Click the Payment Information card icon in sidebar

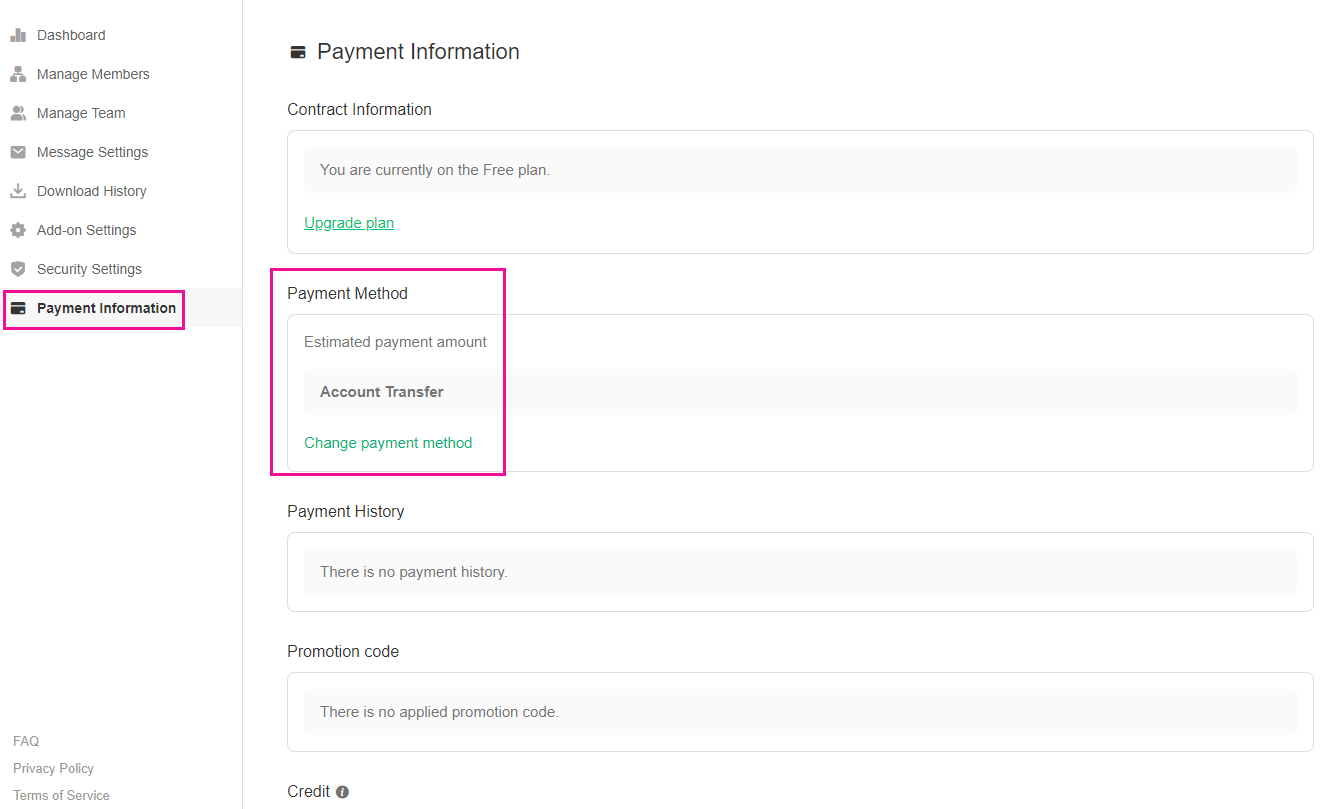tap(18, 308)
